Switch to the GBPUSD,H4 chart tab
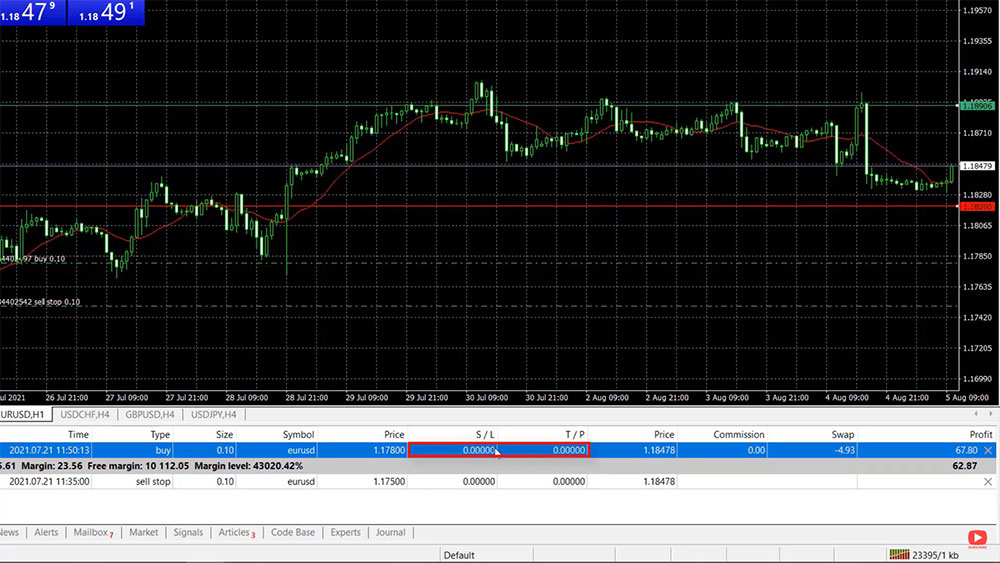This screenshot has width=1000, height=563. pyautogui.click(x=150, y=414)
